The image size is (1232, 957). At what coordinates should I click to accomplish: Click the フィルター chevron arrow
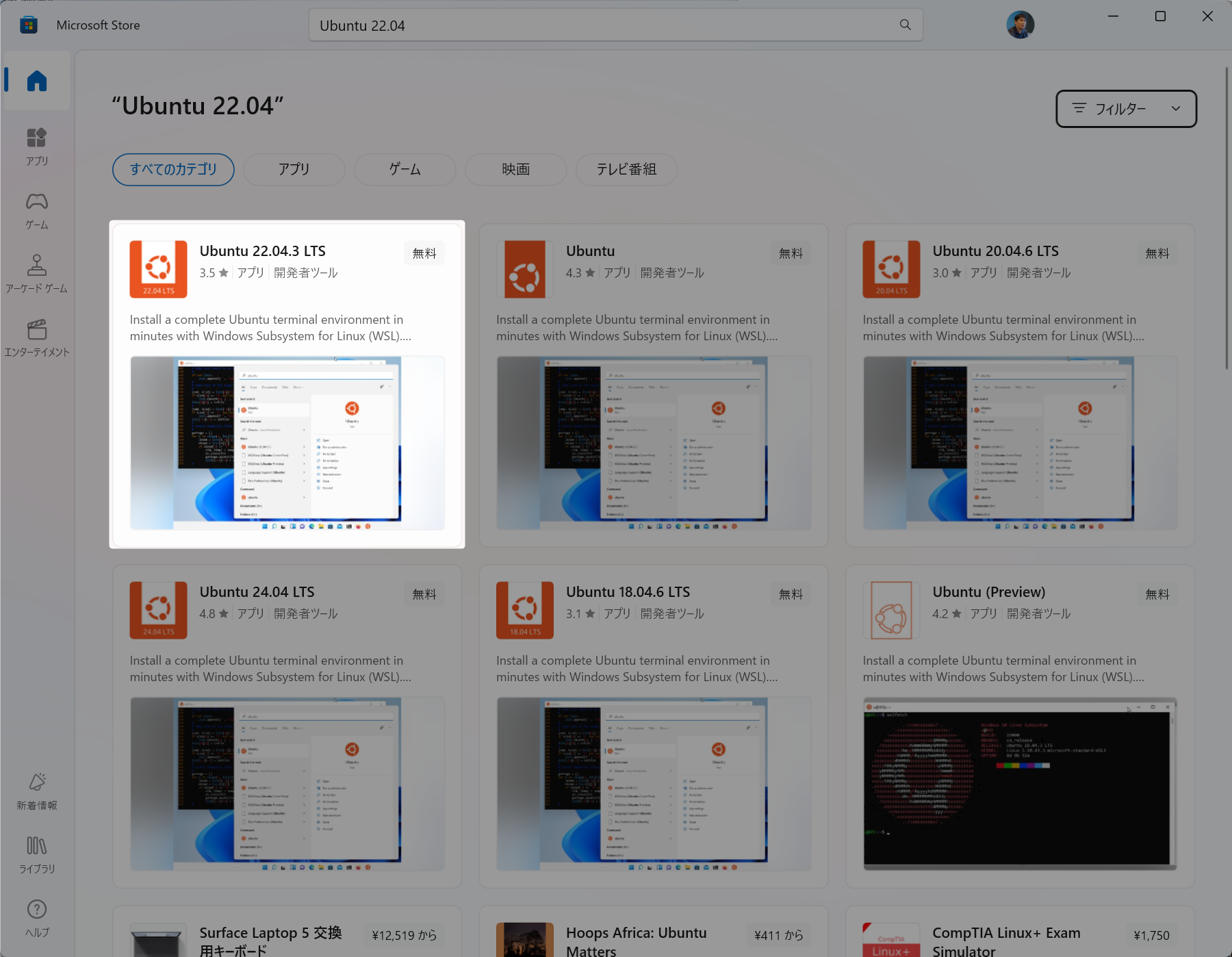(1176, 109)
